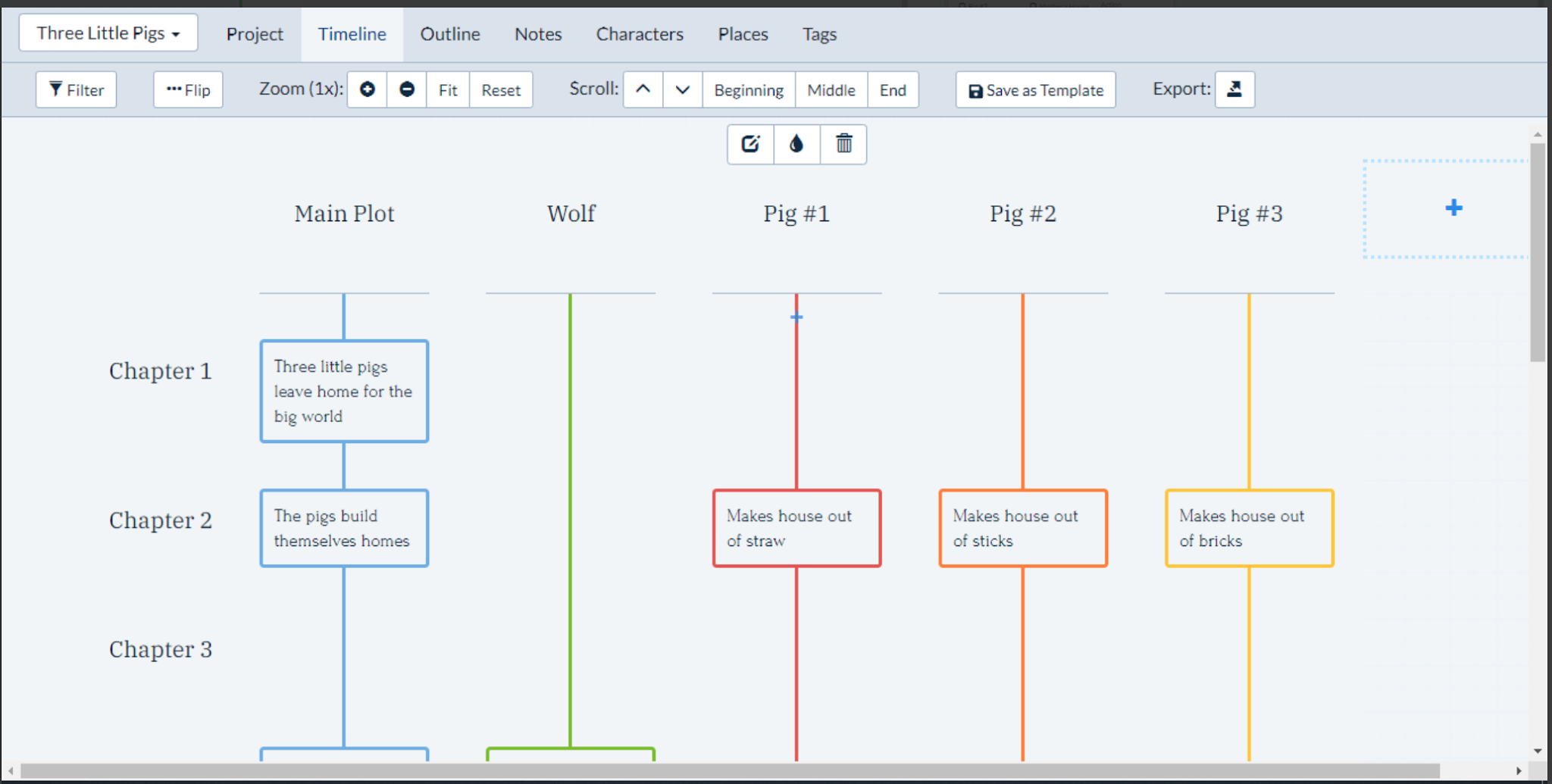
Task: Open the Three Little Pigs project dropdown
Action: (x=108, y=33)
